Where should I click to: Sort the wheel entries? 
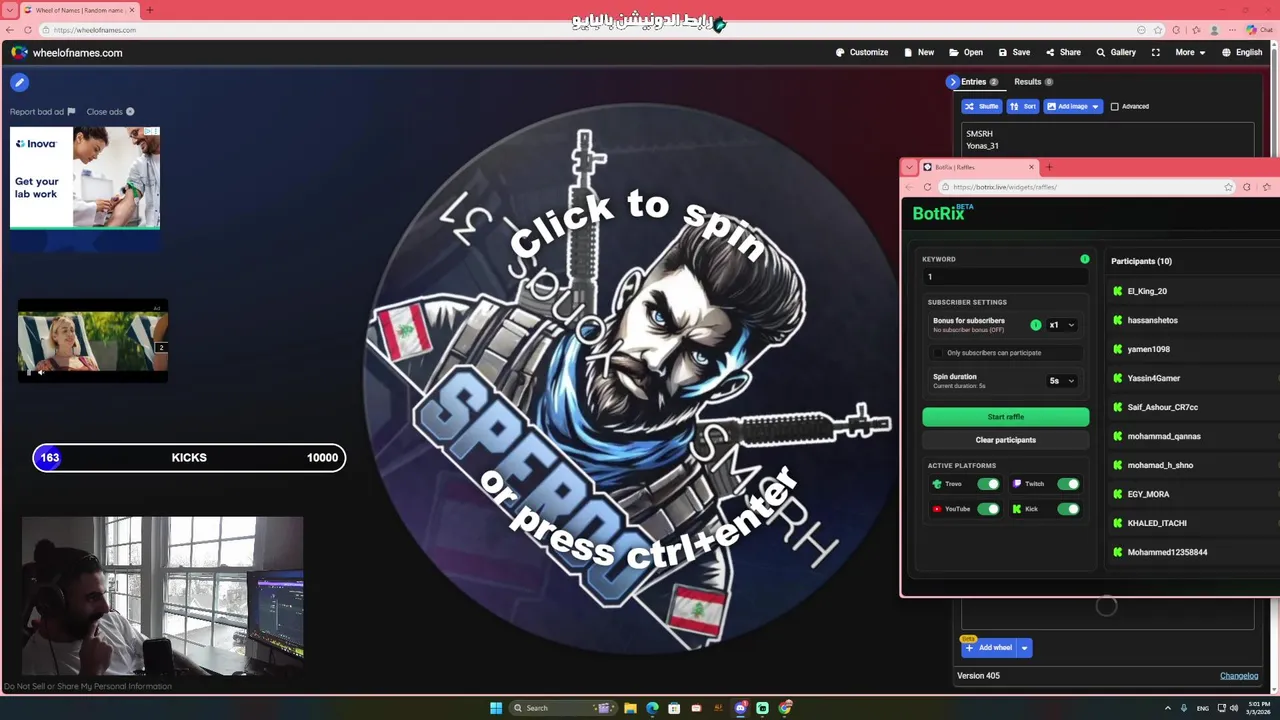coord(1023,106)
